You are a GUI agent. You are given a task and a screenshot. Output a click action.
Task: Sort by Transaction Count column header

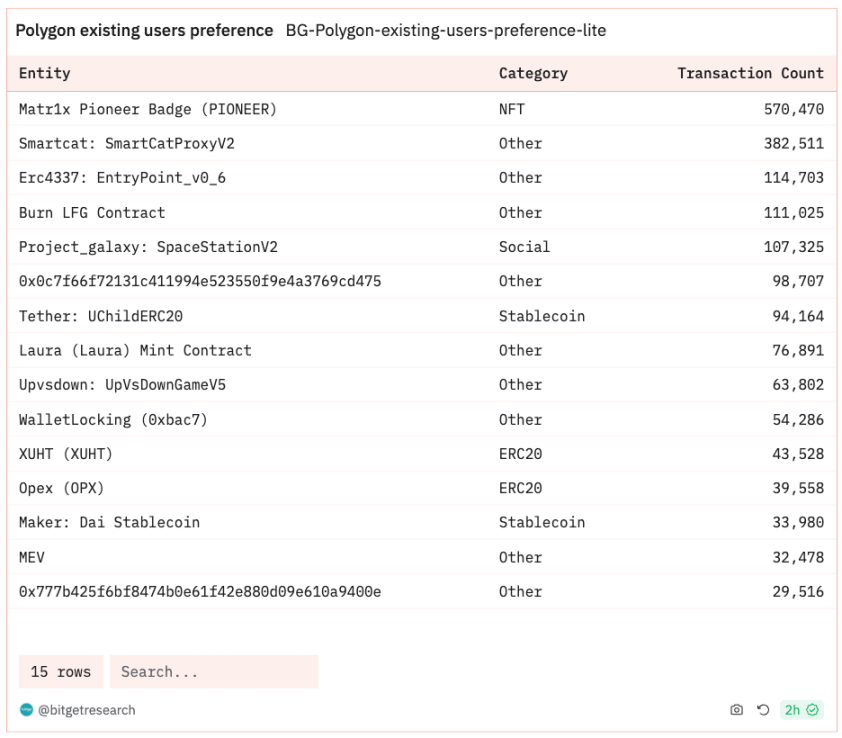point(750,73)
